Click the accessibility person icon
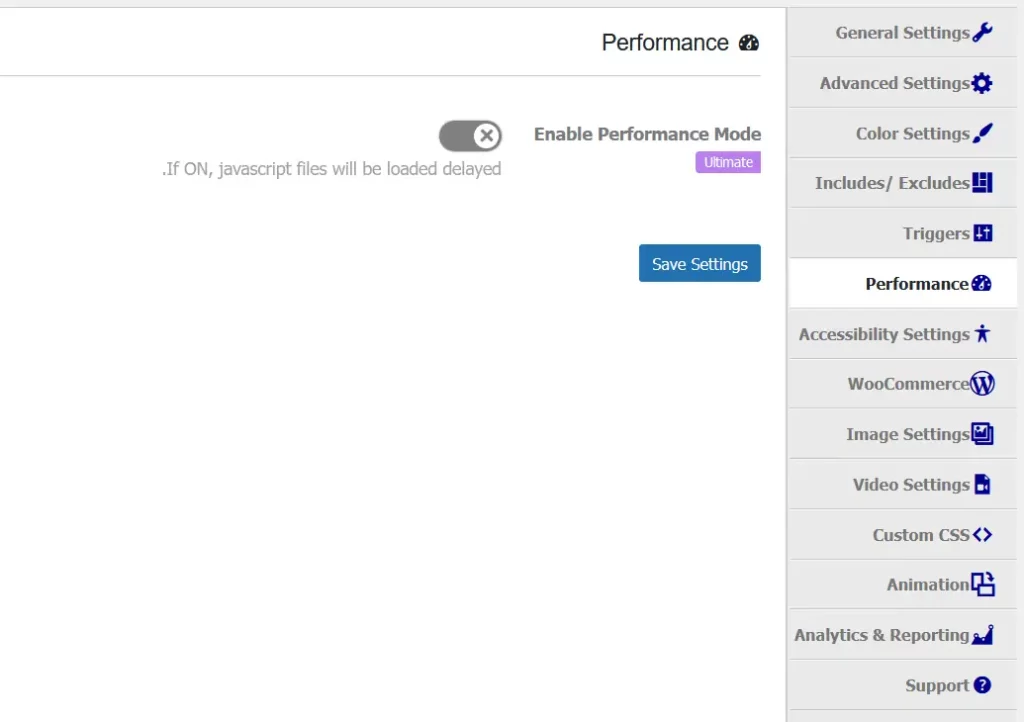Screen dimensions: 1024x722 tap(982, 334)
